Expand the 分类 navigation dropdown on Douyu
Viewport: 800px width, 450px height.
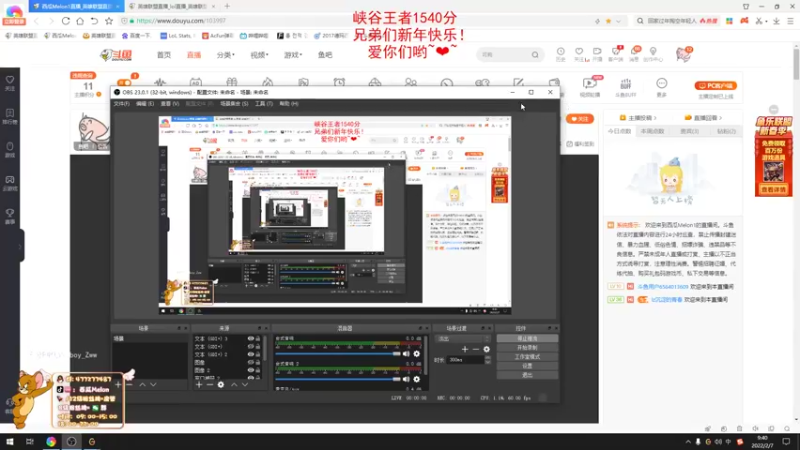[x=226, y=55]
